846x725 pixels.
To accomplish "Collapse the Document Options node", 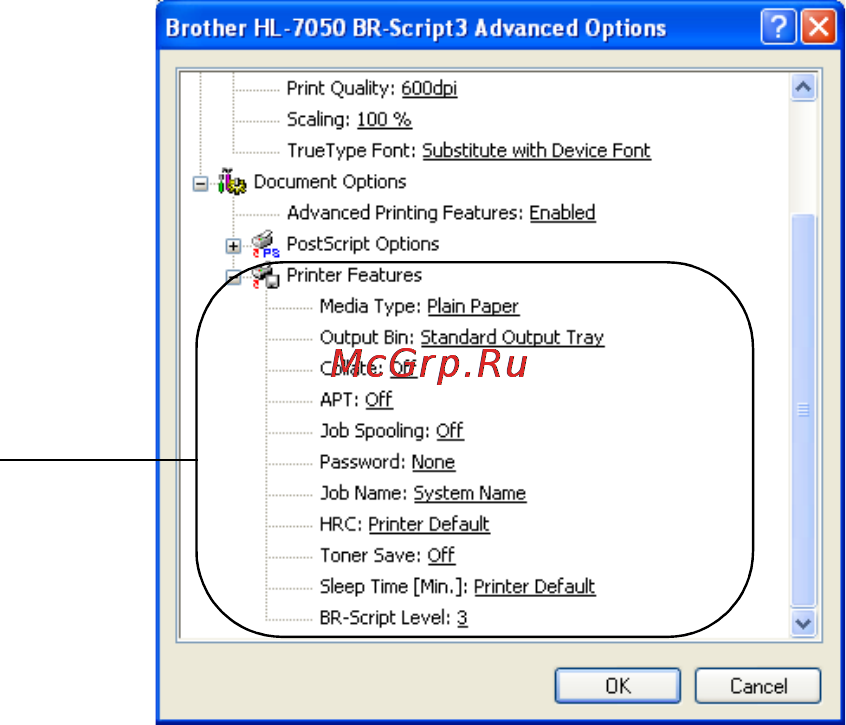I will [200, 183].
